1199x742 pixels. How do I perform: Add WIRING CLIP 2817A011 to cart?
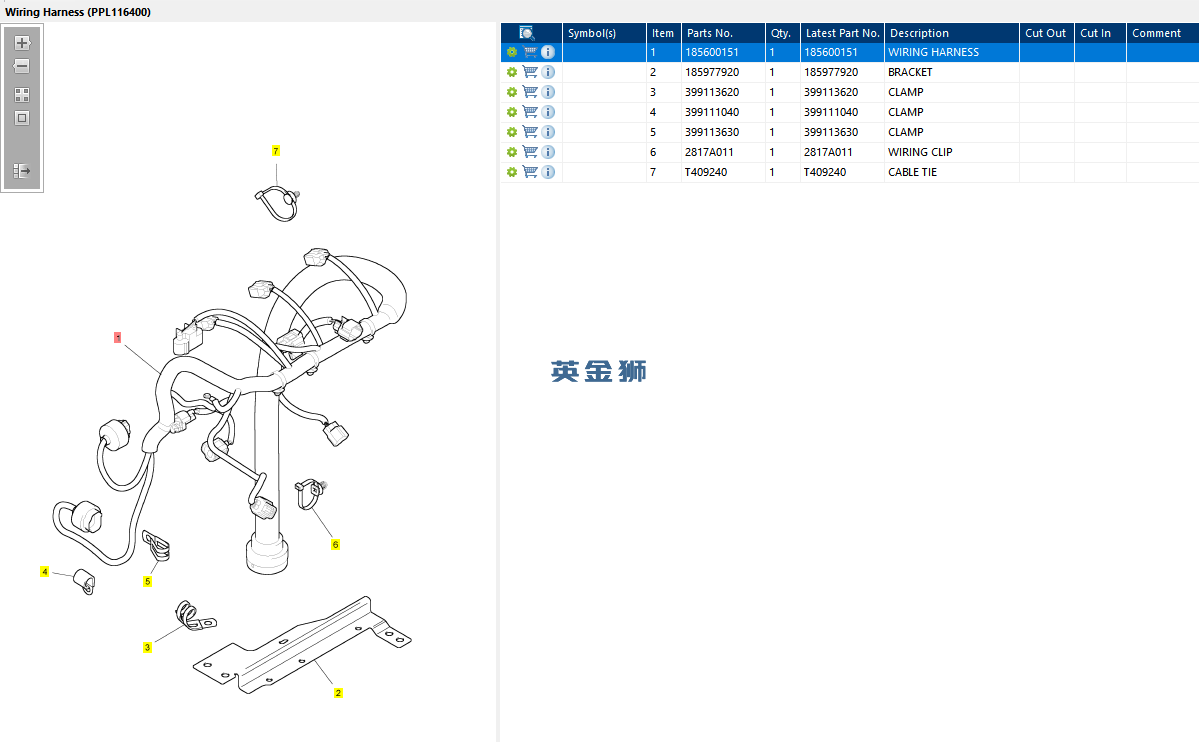click(x=530, y=152)
